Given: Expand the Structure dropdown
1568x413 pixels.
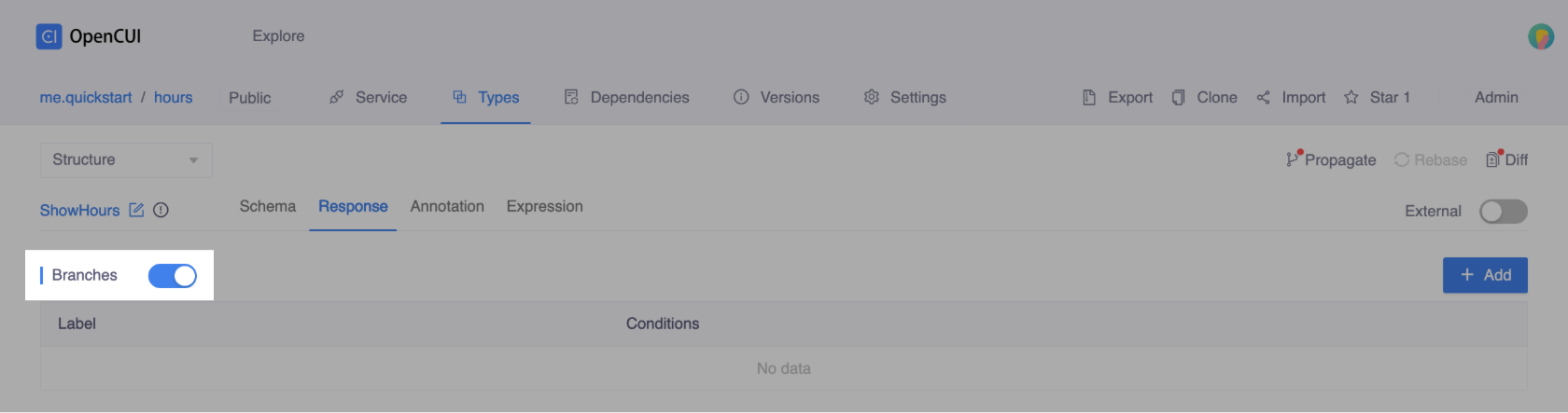Looking at the screenshot, I should [126, 160].
